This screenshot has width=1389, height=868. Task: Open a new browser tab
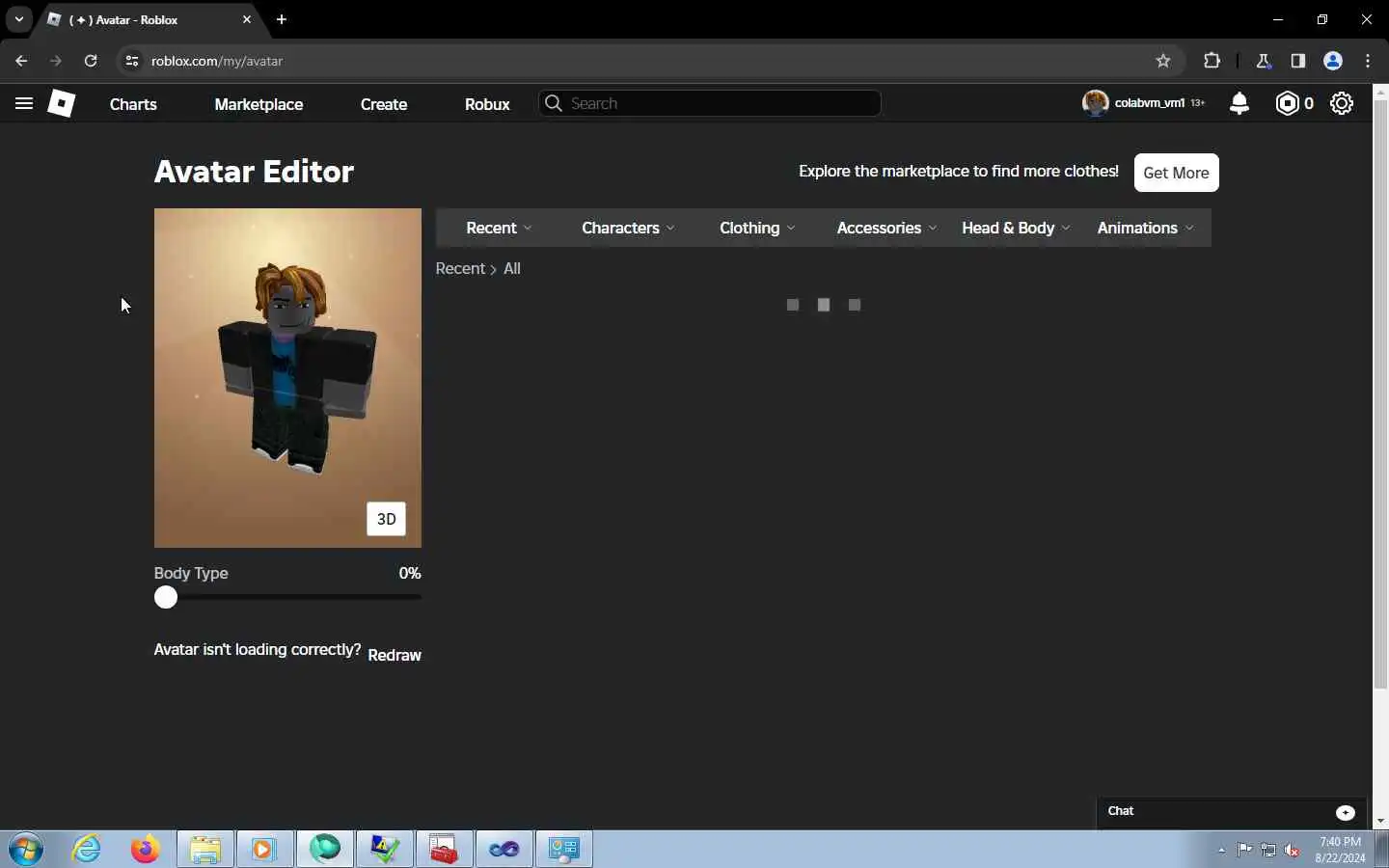282,19
